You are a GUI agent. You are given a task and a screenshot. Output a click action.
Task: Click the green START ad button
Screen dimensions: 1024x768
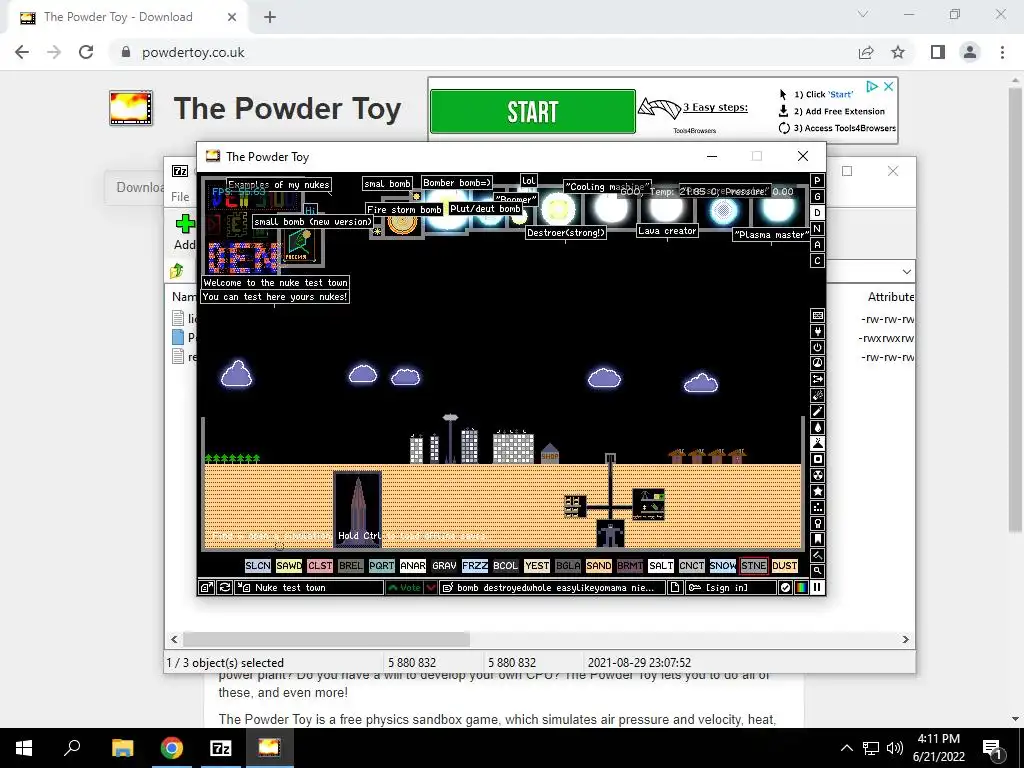(533, 112)
